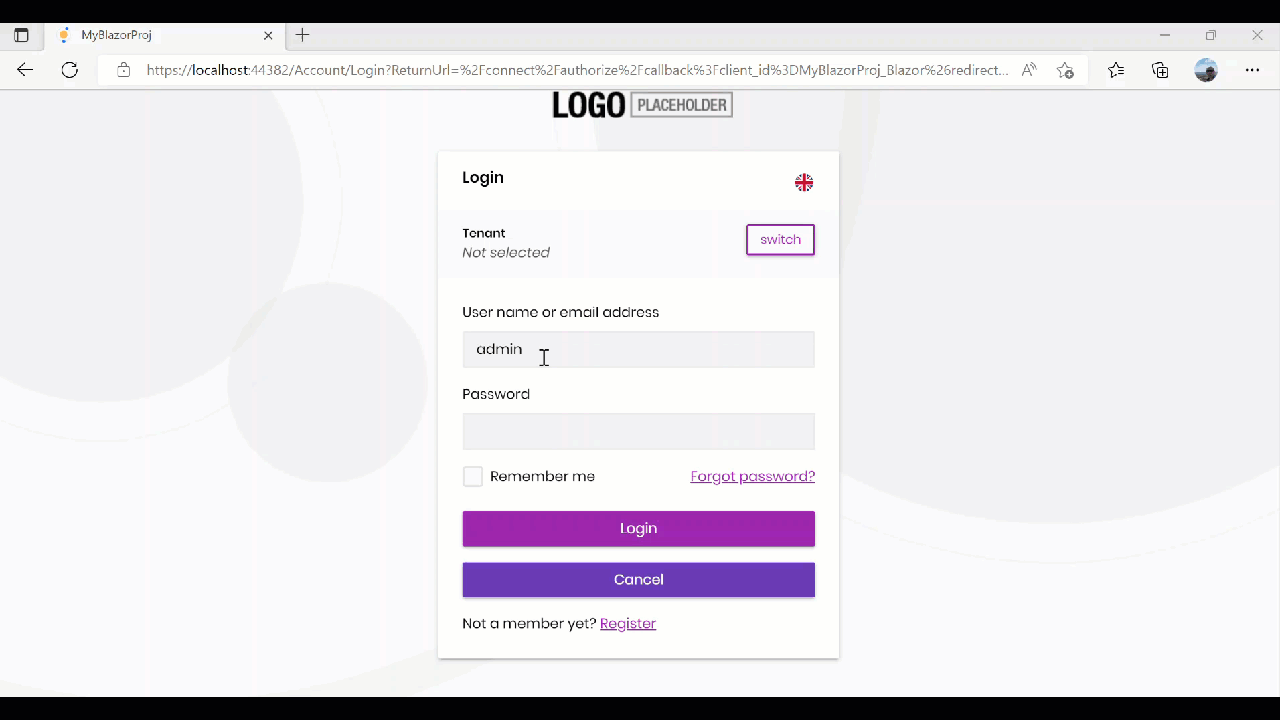
Task: Enable the Remember me checkbox
Action: point(473,477)
